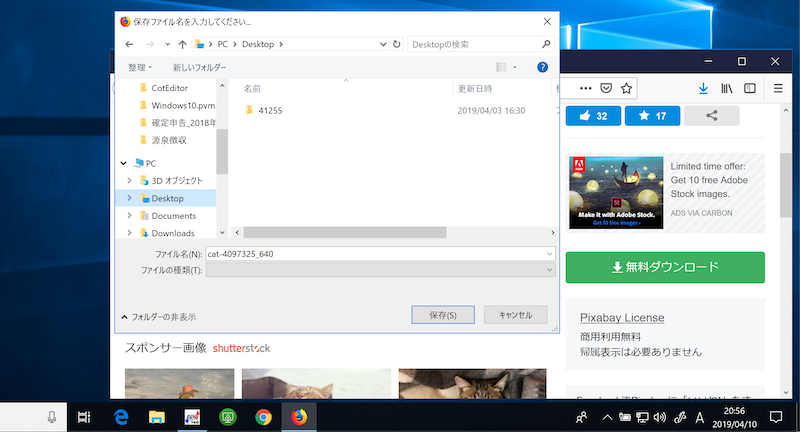Image resolution: width=800 pixels, height=432 pixels.
Task: Click the キャンセル button
Action: (x=515, y=315)
